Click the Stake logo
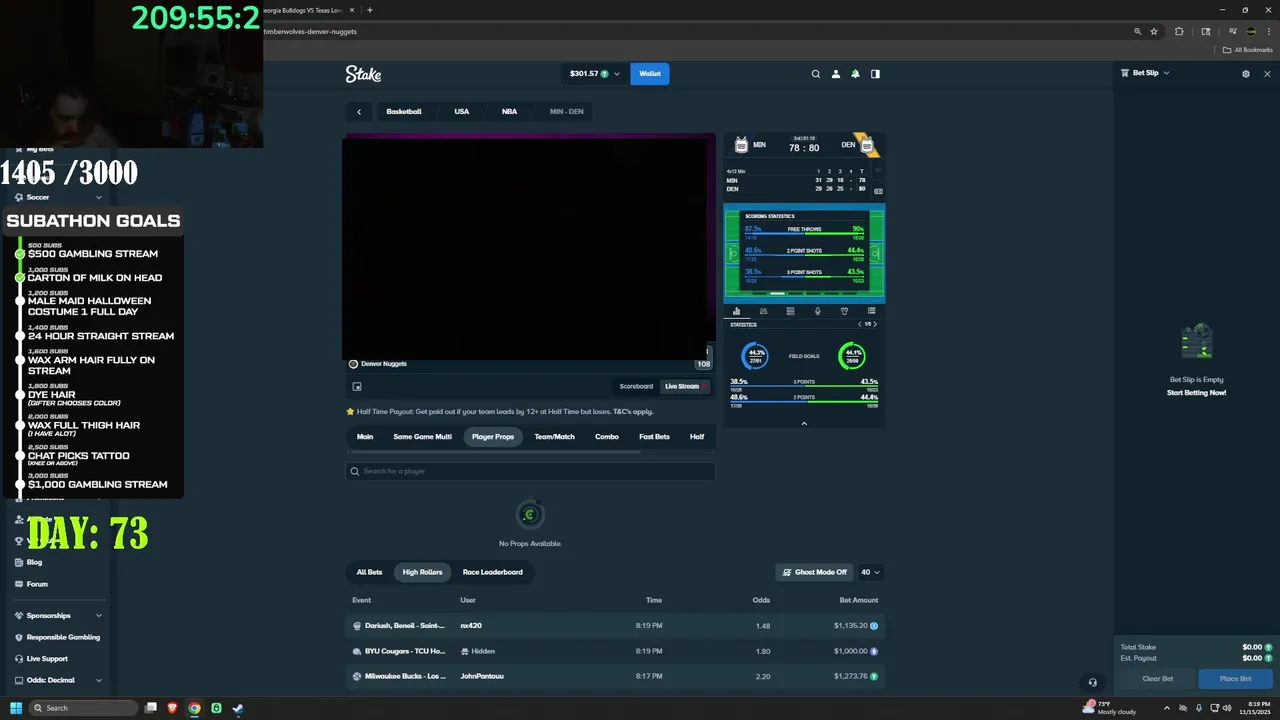The height and width of the screenshot is (720, 1280). tap(363, 74)
